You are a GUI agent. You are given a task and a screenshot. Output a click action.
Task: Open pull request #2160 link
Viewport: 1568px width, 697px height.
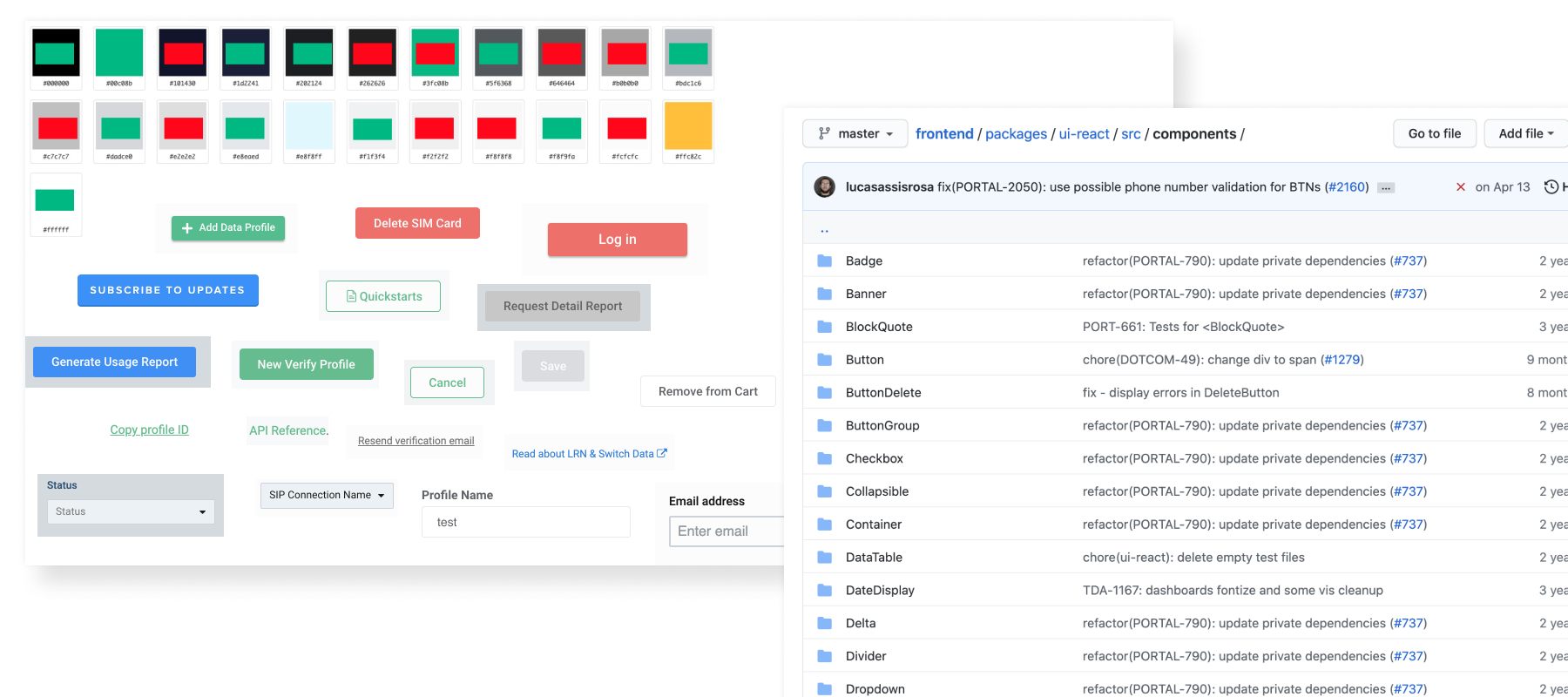(x=1346, y=186)
